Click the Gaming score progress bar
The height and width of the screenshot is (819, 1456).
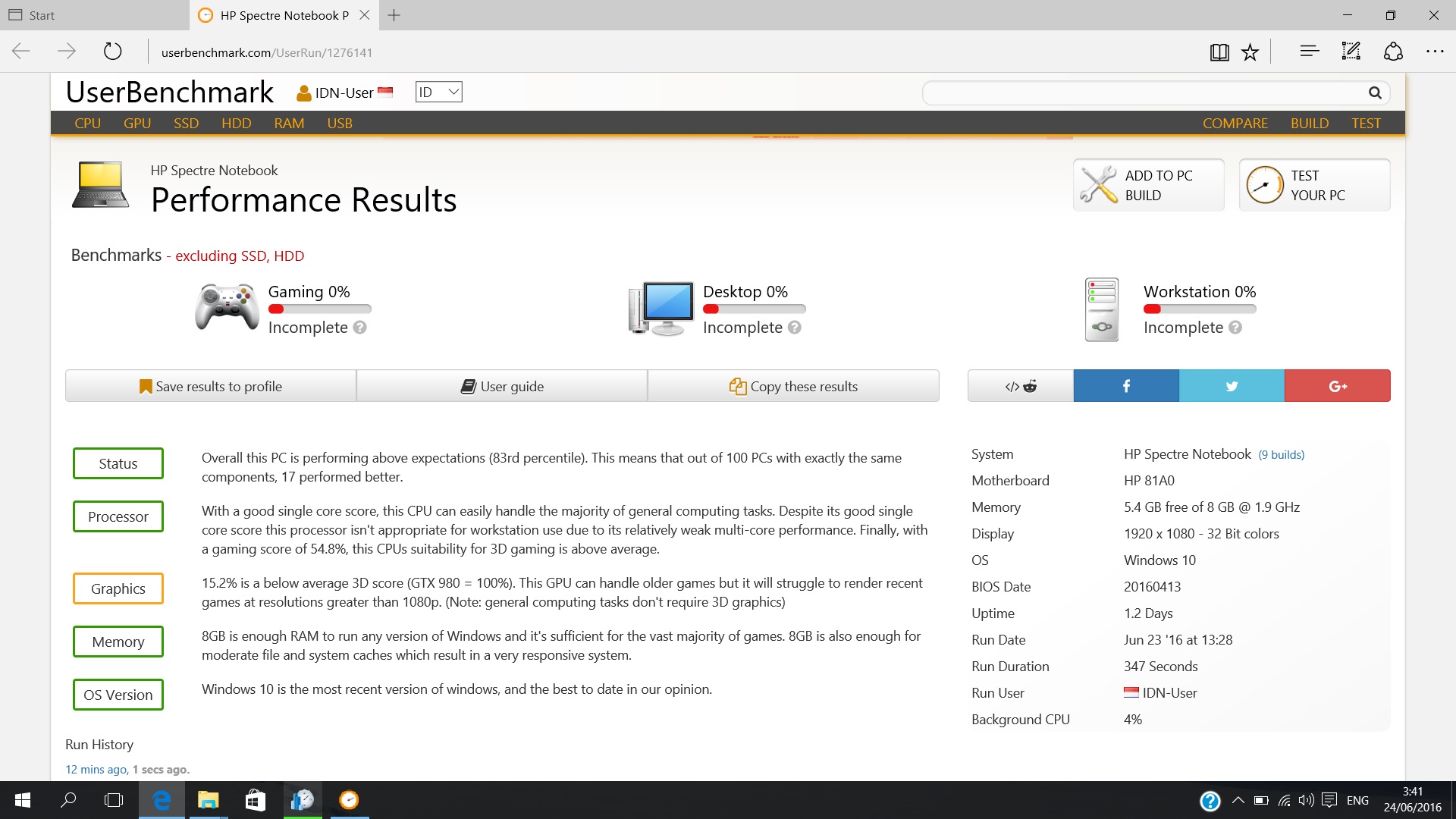tap(319, 309)
